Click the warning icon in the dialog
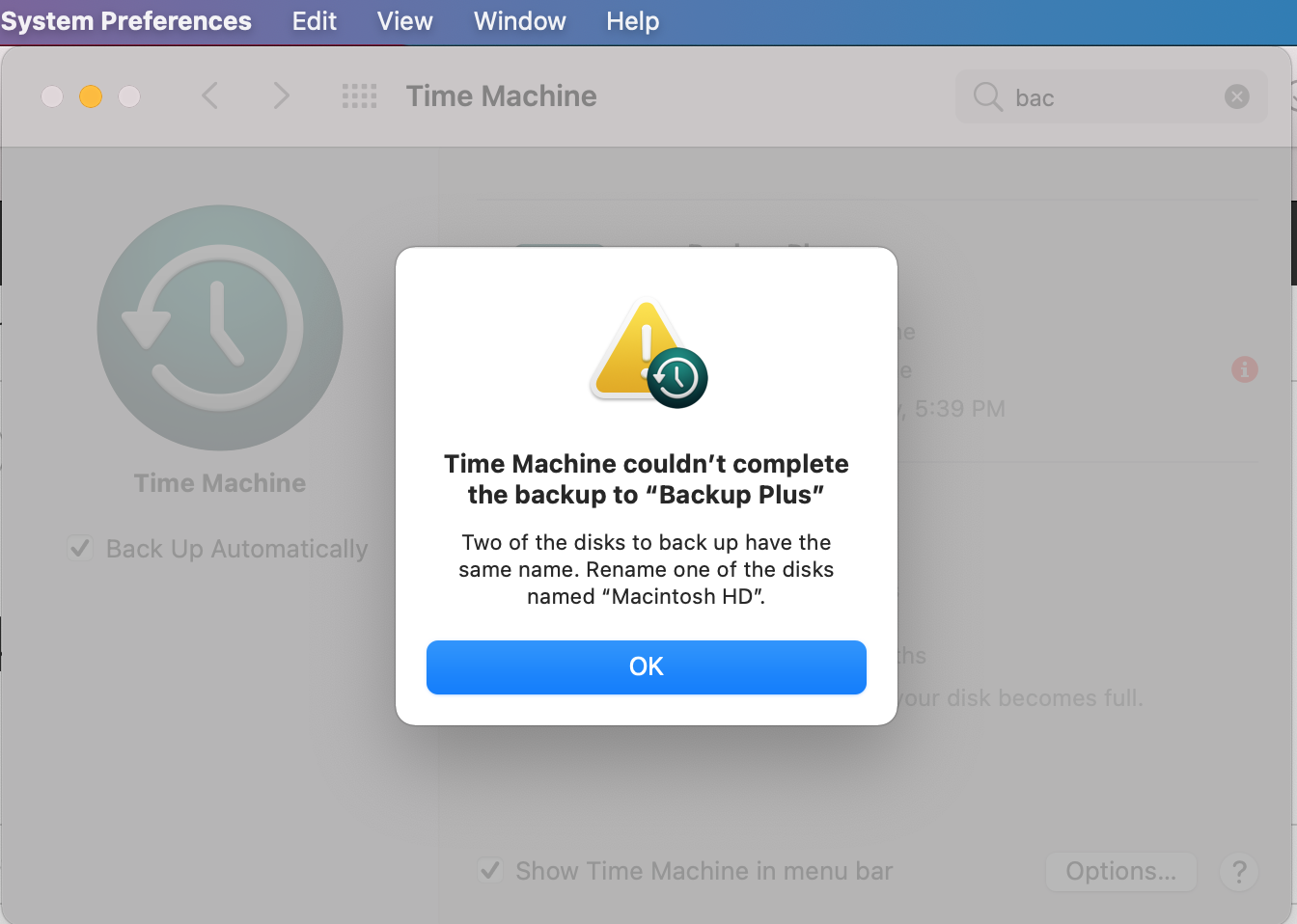1297x924 pixels. [x=648, y=354]
